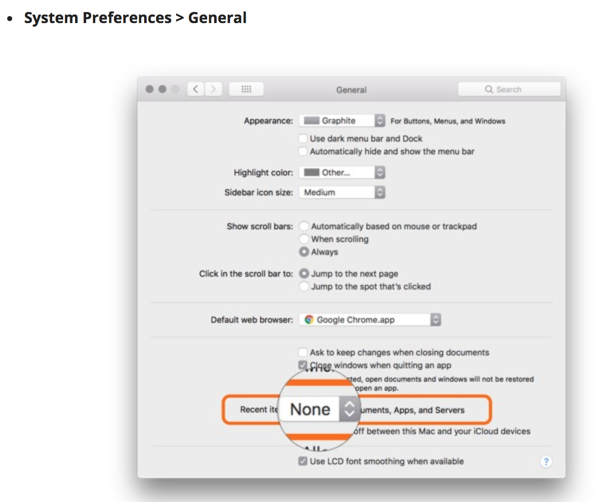The image size is (602, 502).
Task: Select the When scrolling radio option
Action: (x=304, y=239)
